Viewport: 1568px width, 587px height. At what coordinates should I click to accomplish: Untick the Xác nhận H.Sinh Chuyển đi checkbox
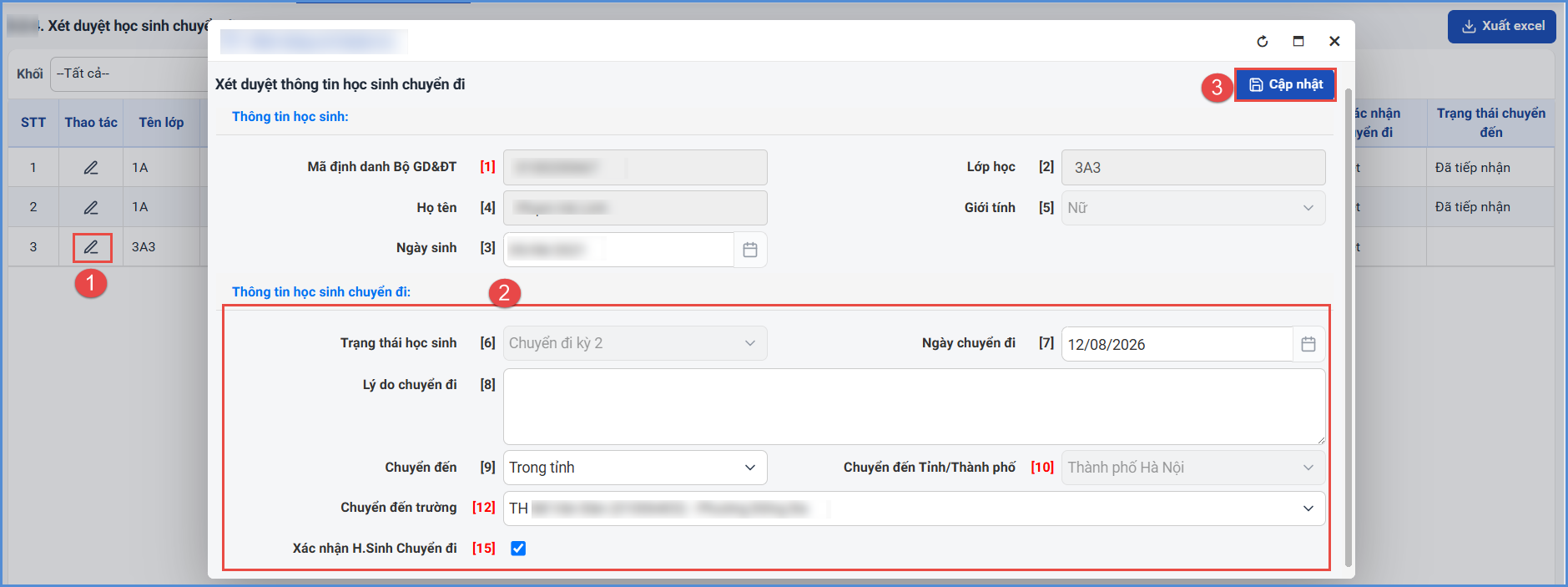pyautogui.click(x=518, y=549)
